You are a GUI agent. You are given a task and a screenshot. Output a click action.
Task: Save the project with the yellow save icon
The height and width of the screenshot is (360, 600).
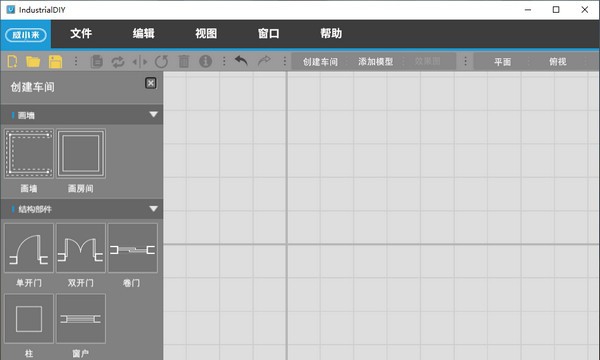[55, 62]
